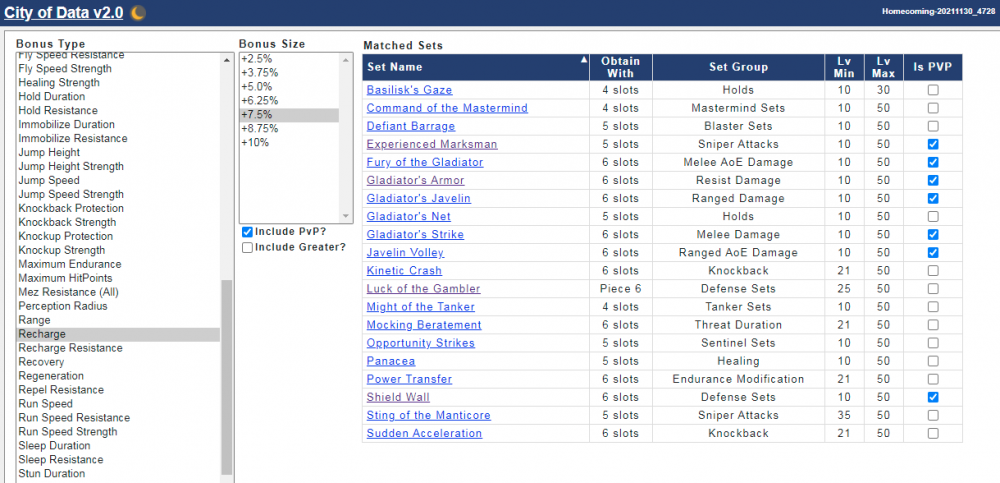Screen dimensions: 1000x483
Task: Open Sting of the Manticore link
Action: click(428, 415)
